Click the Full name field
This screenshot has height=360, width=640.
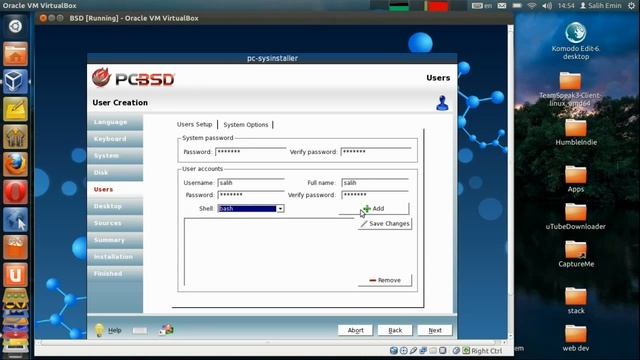(375, 183)
